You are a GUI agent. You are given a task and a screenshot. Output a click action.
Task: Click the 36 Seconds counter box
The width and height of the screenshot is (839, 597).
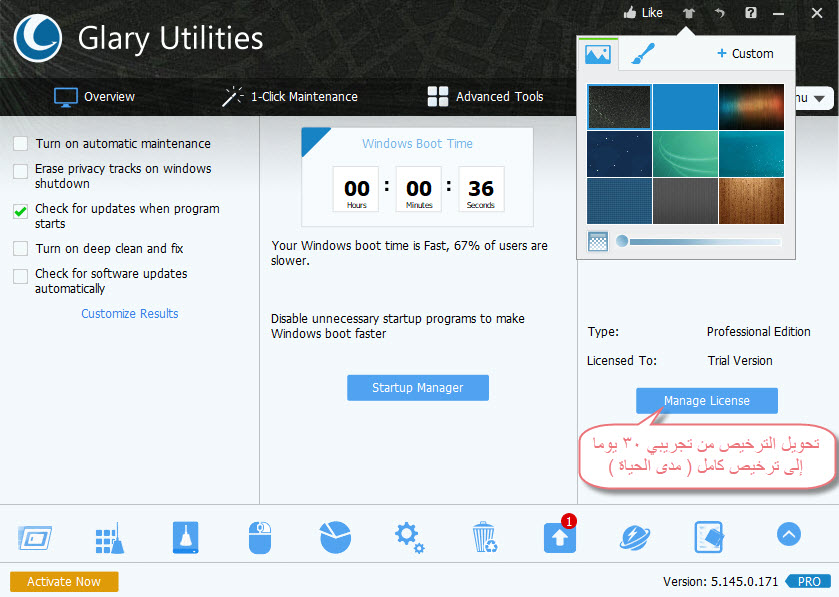[x=480, y=189]
